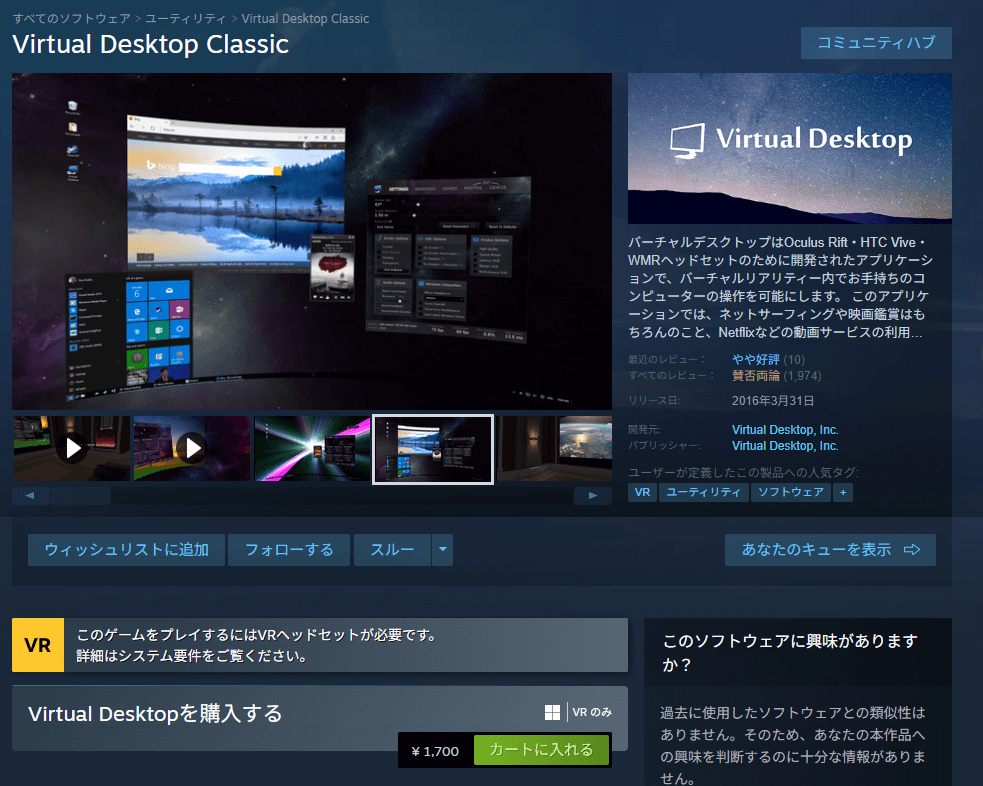The width and height of the screenshot is (983, 786).
Task: Click the product description paragraph
Action: 781,287
